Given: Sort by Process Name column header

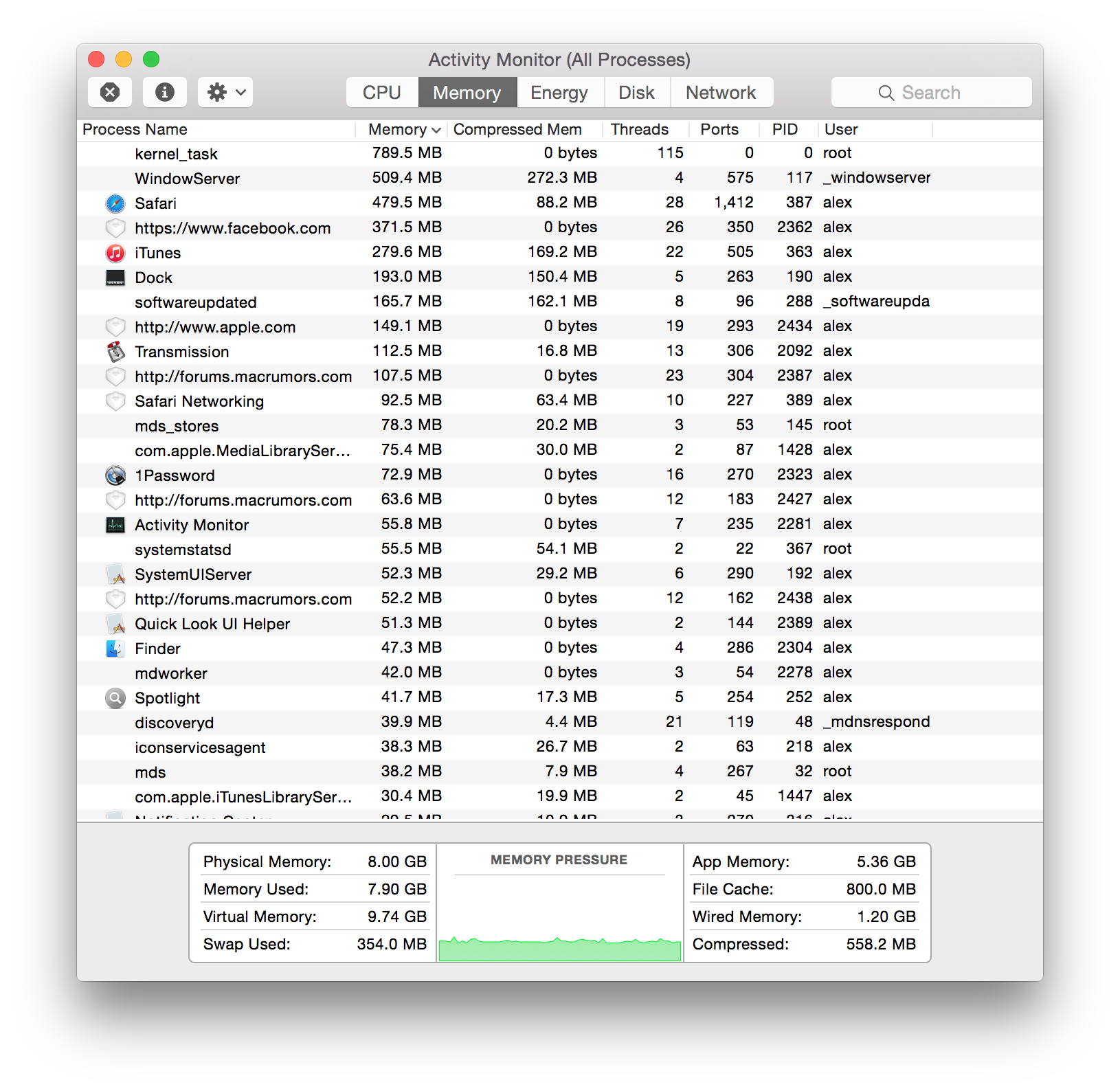Looking at the screenshot, I should pyautogui.click(x=216, y=129).
